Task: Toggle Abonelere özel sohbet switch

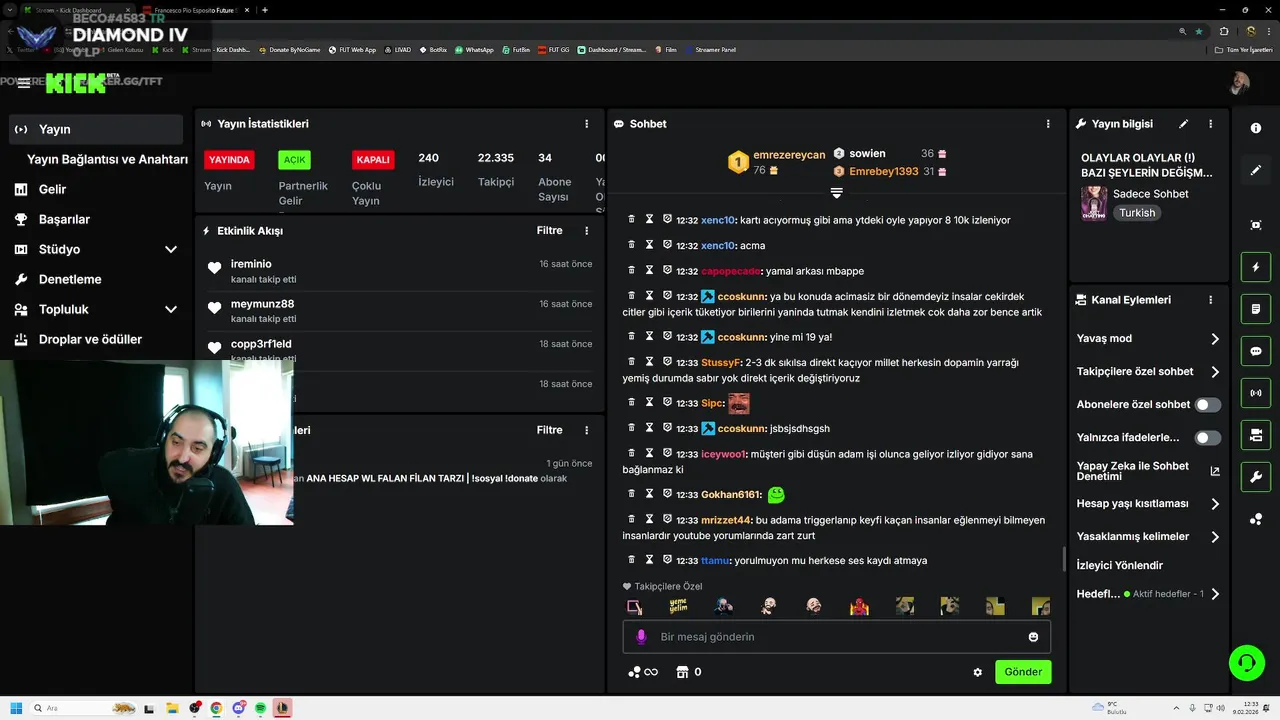Action: (x=1208, y=405)
